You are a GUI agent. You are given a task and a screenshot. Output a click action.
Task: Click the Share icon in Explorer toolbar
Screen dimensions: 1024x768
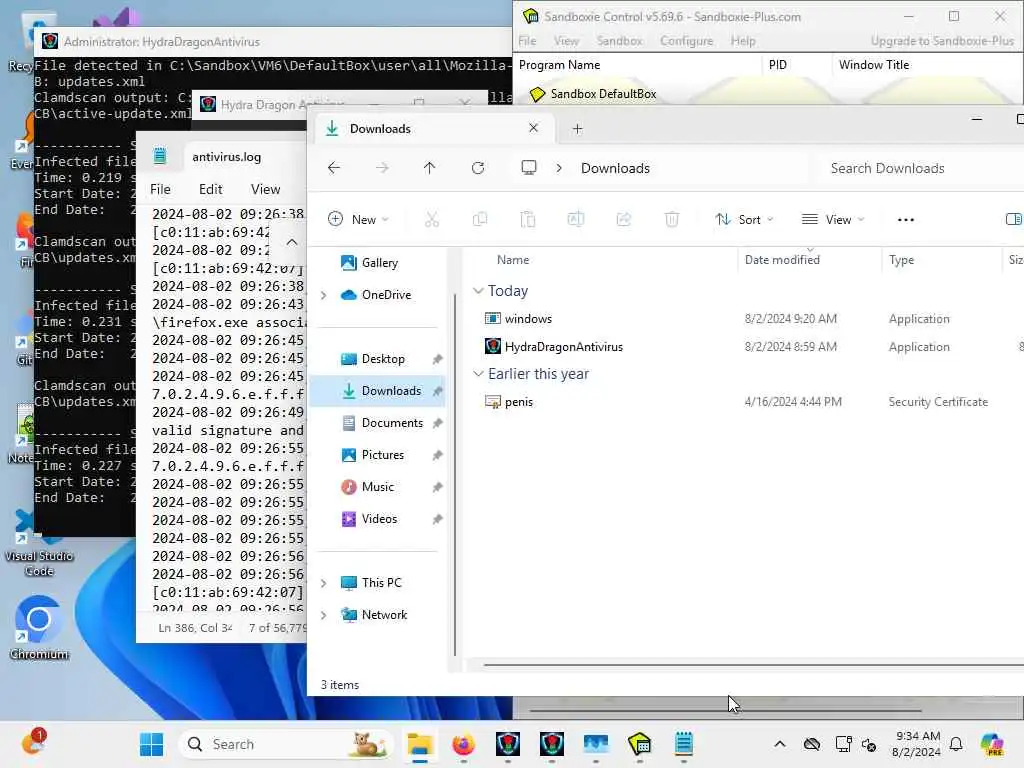624,219
